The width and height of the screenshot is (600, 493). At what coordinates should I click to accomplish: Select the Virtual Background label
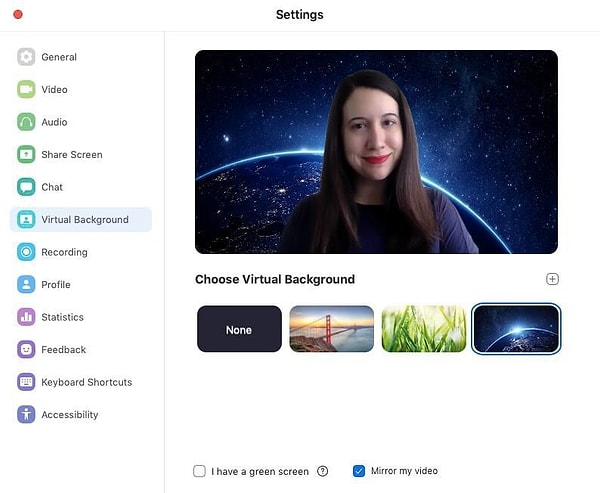[85, 220]
